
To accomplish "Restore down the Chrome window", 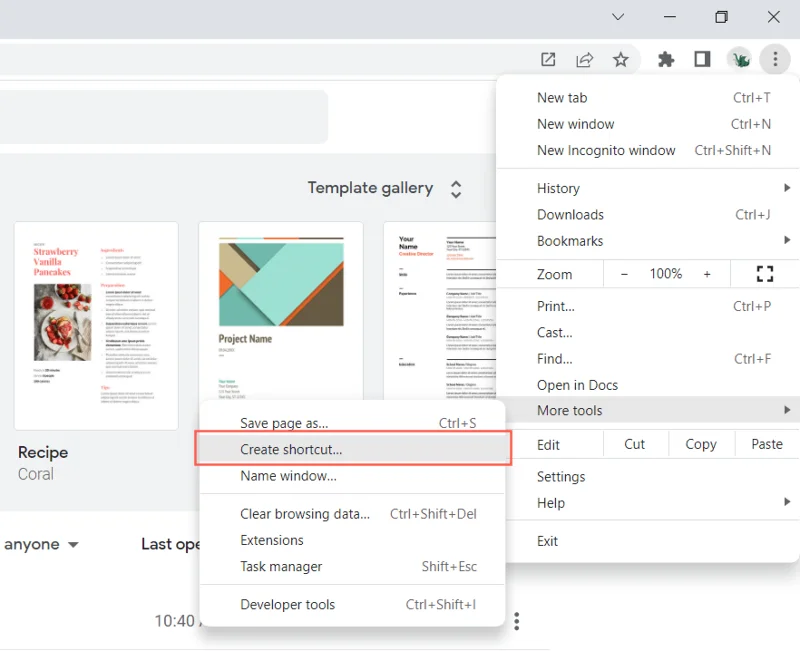I will click(721, 17).
